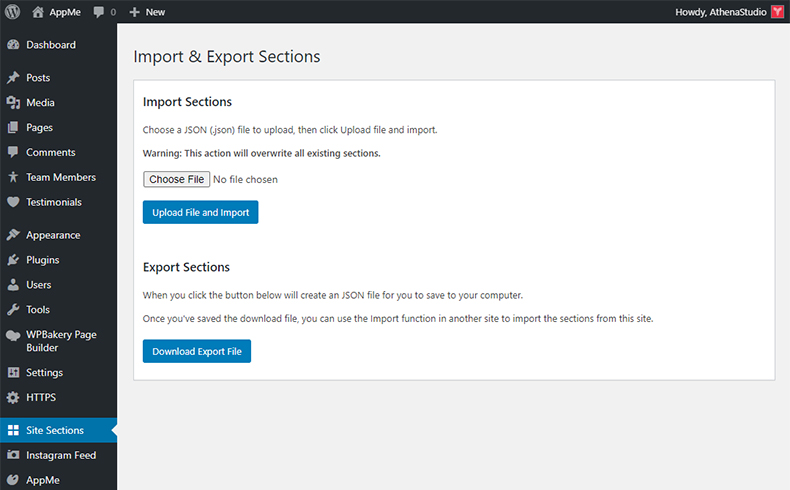Click the overwrite Warning text line
This screenshot has height=490, width=790.
(x=261, y=153)
